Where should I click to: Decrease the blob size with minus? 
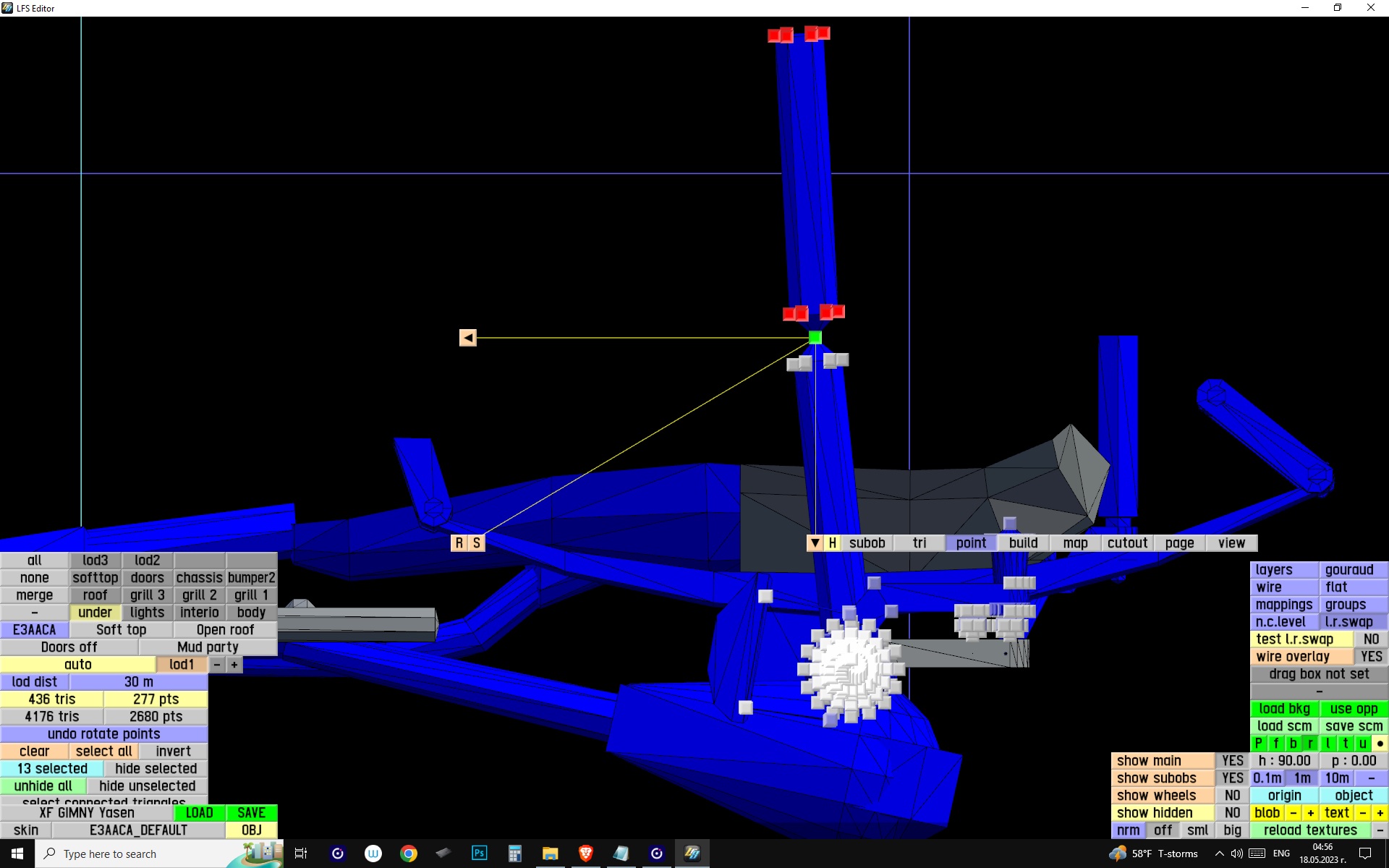(1294, 813)
